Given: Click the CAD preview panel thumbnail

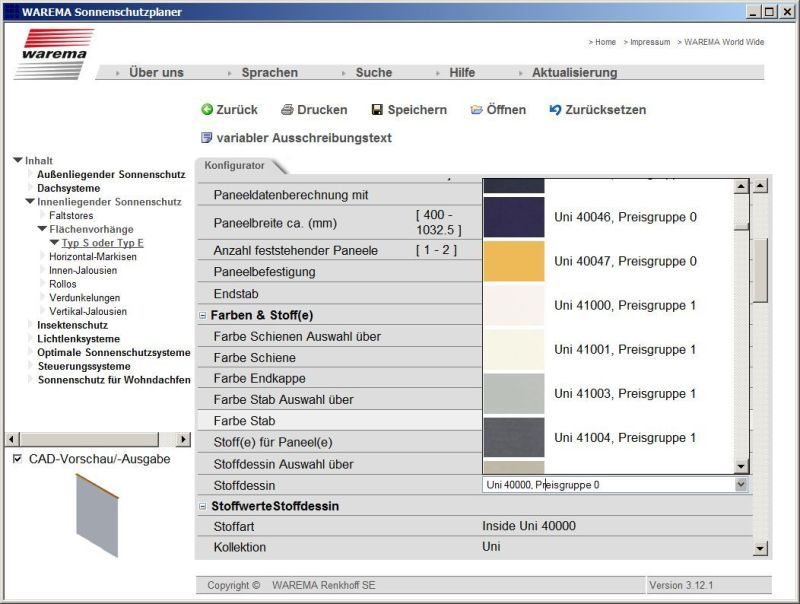Looking at the screenshot, I should [97, 515].
